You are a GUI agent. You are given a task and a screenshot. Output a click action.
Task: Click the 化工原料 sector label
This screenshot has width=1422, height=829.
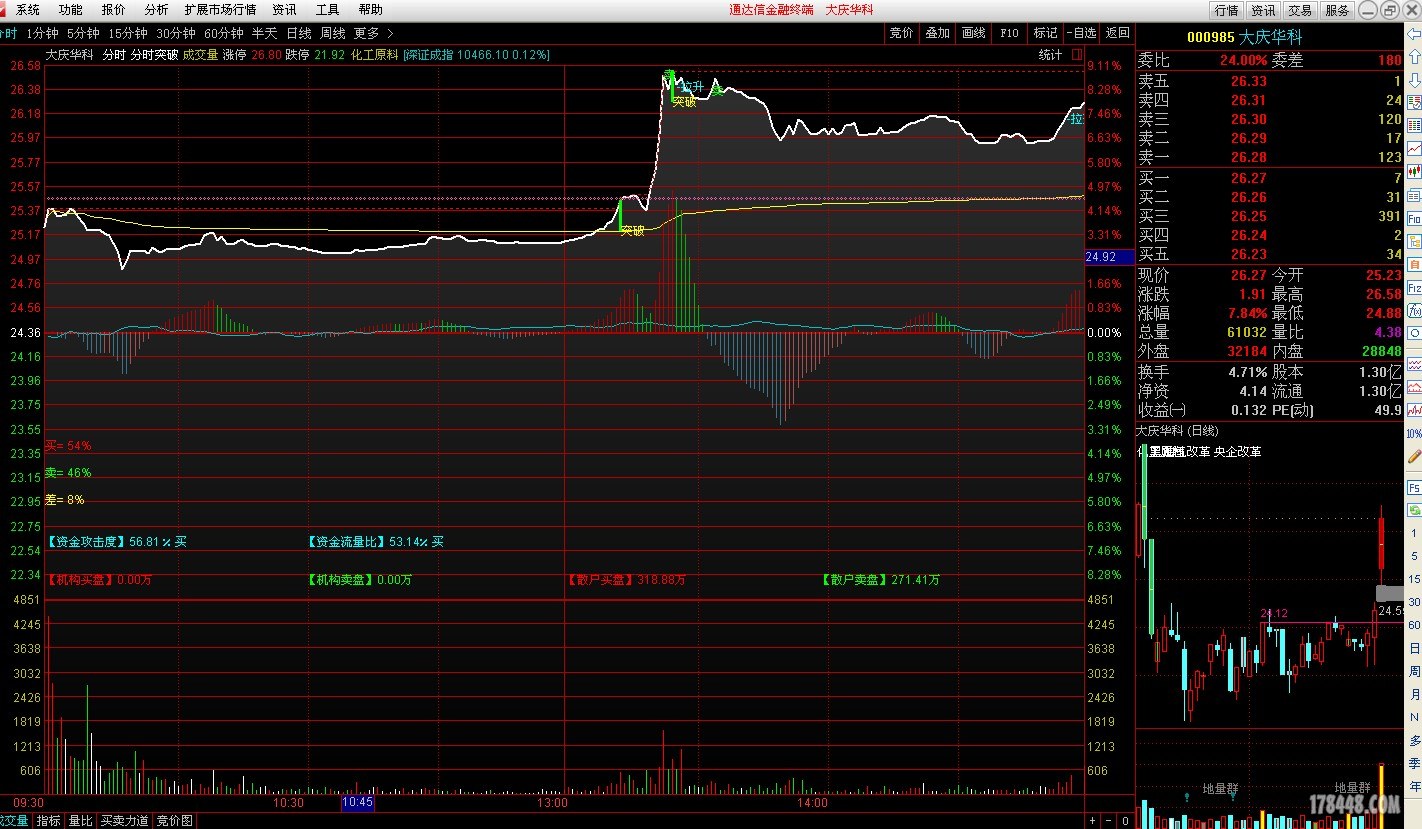[374, 55]
